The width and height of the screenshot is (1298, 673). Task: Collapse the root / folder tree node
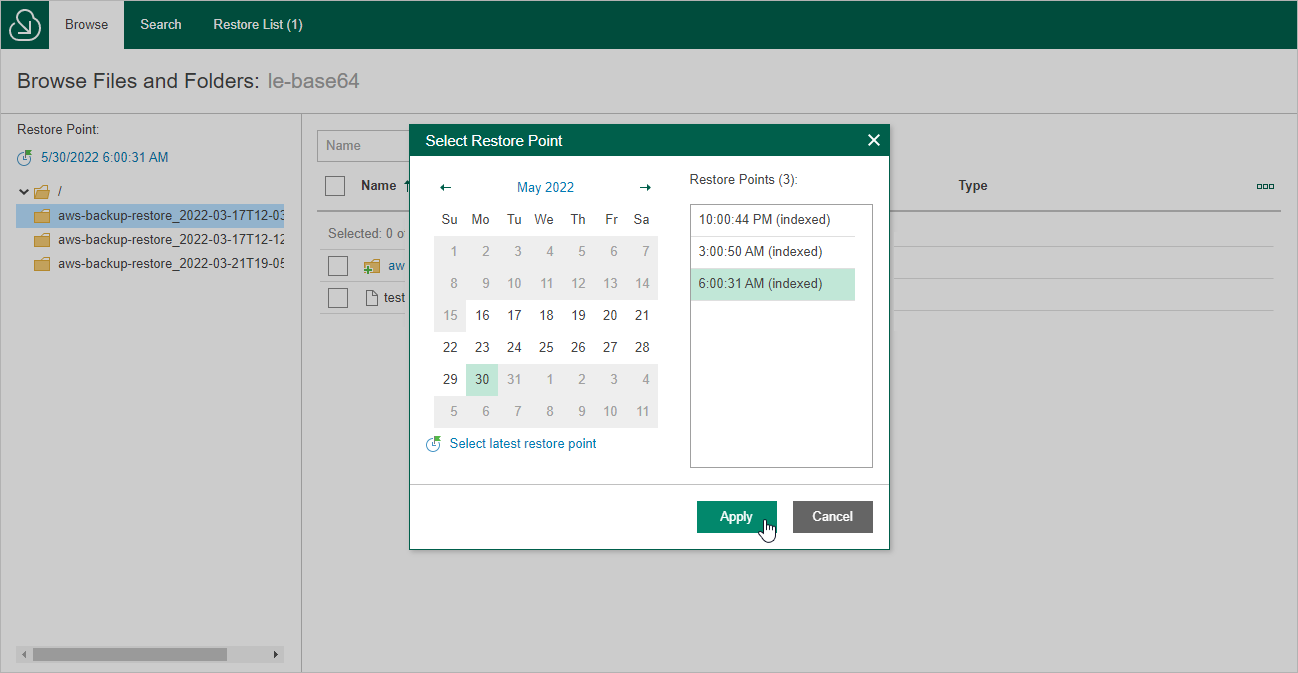click(23, 190)
